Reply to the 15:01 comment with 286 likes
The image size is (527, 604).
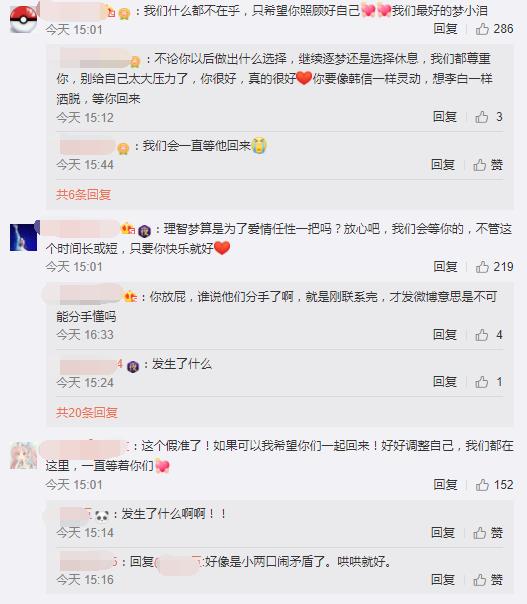coord(445,29)
